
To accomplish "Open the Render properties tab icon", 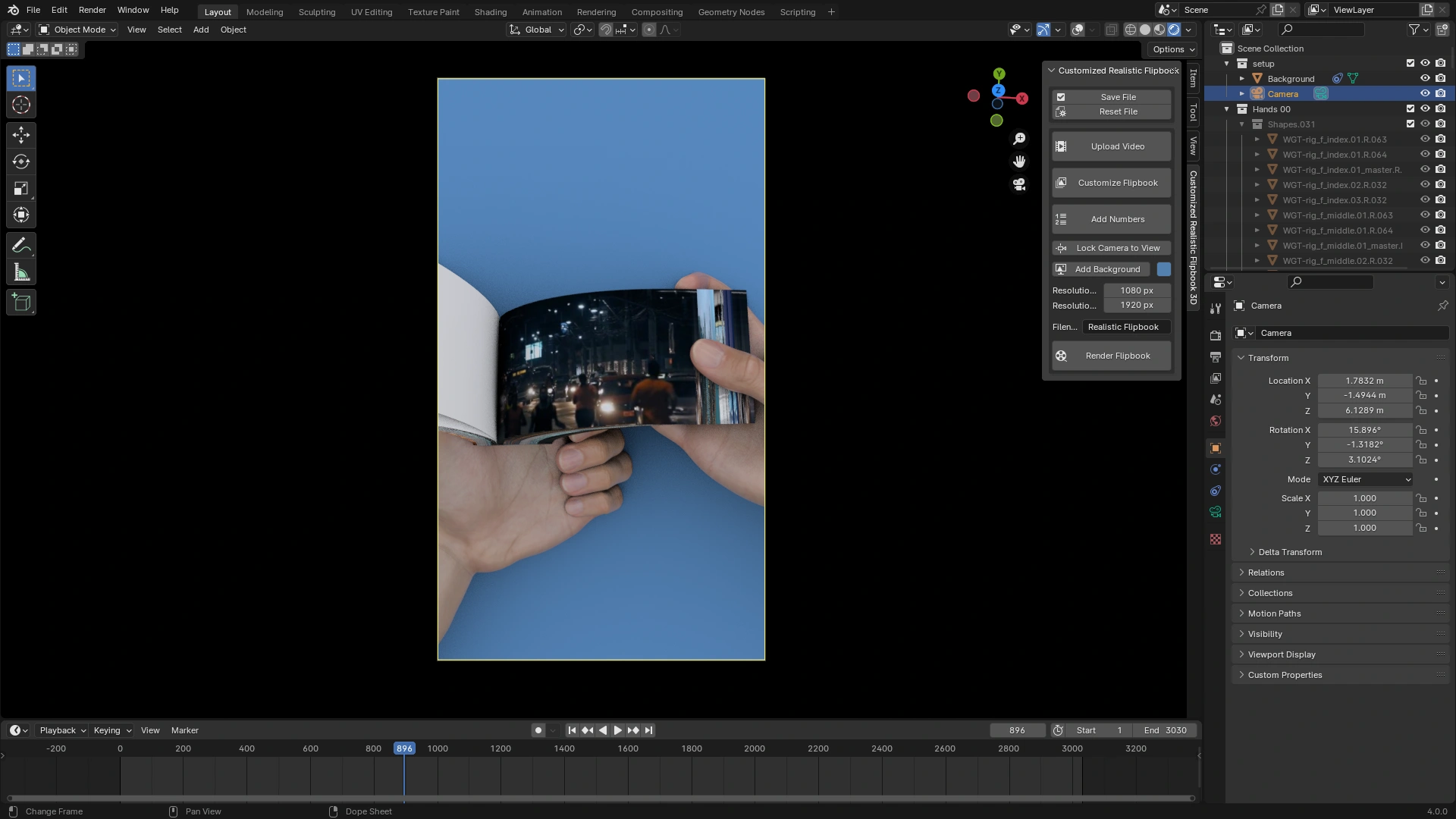I will (x=1216, y=335).
